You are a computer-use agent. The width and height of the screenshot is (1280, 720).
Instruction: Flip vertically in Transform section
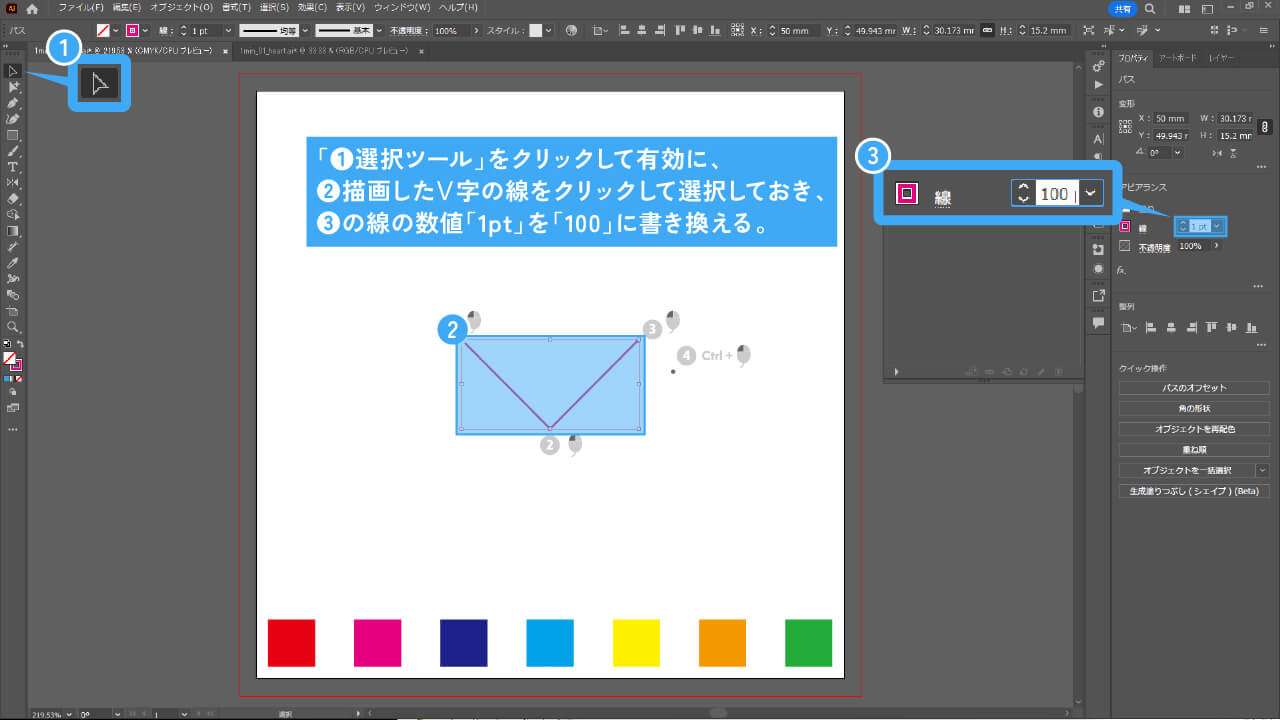[x=1232, y=152]
